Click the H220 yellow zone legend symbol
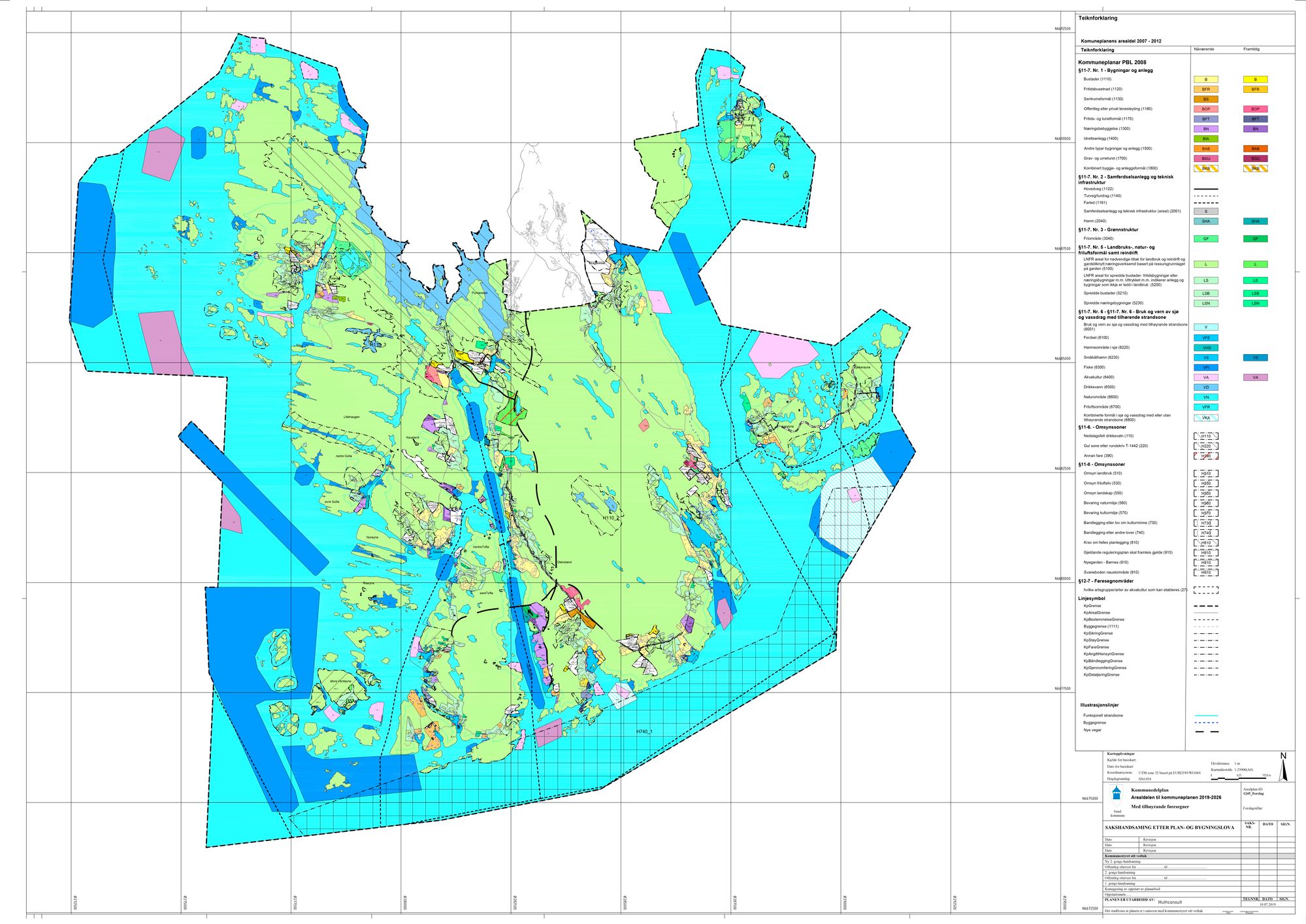1306x924 pixels. [1205, 446]
